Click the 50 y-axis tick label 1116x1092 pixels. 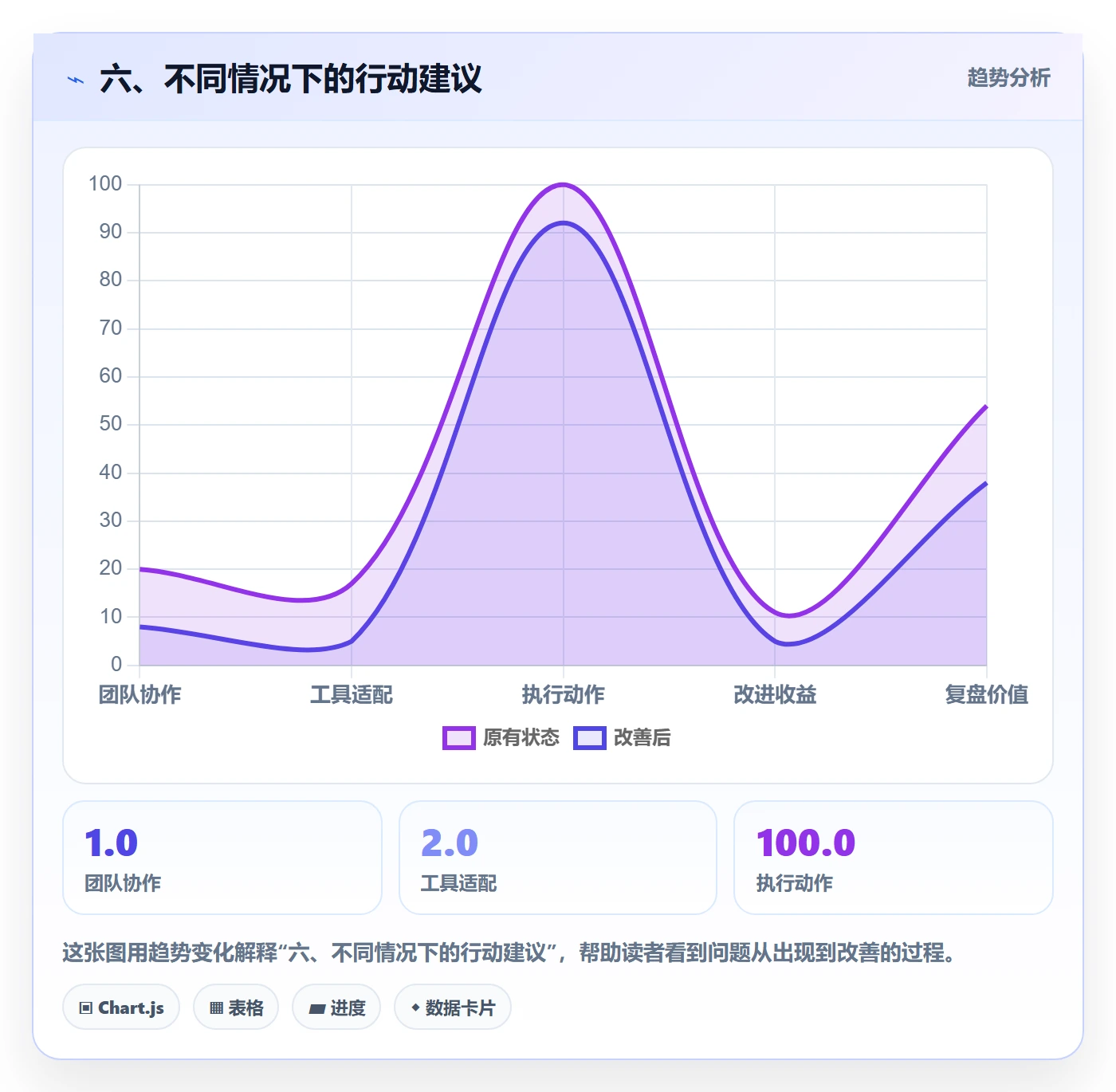pyautogui.click(x=111, y=424)
